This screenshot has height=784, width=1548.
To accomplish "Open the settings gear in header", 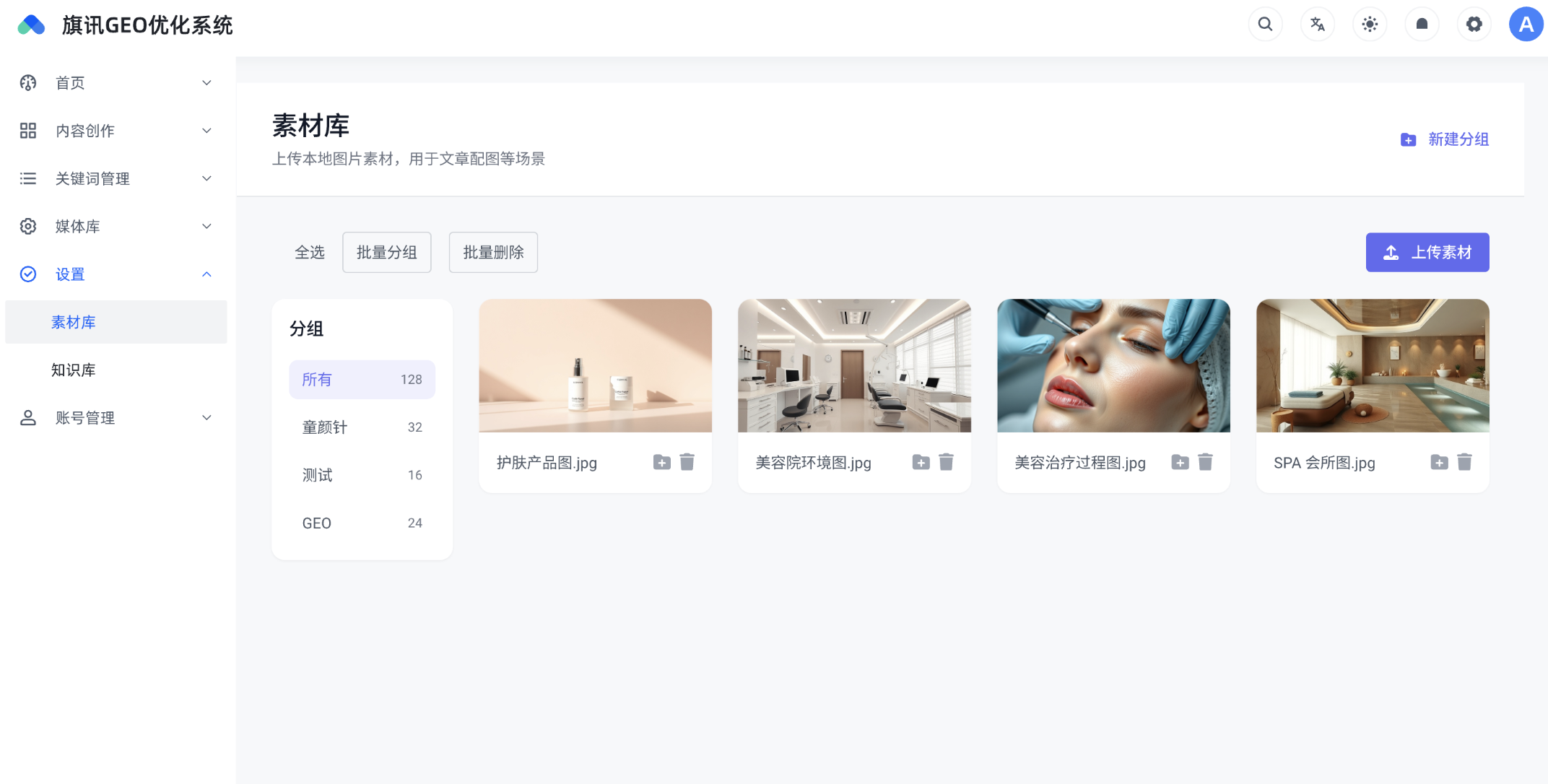I will click(1474, 25).
